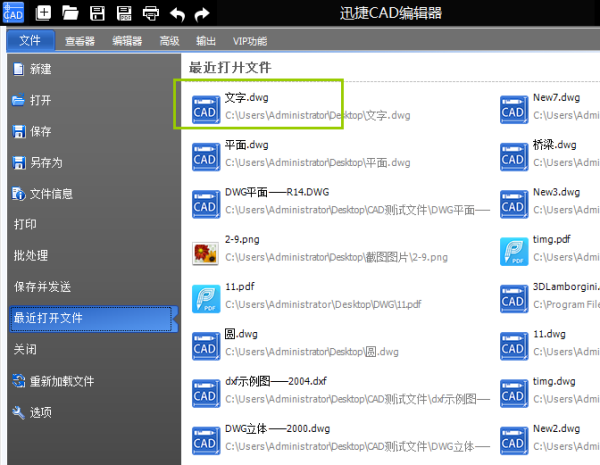Click the CAD icon for 圆.dwg
This screenshot has width=600, height=465.
click(206, 346)
